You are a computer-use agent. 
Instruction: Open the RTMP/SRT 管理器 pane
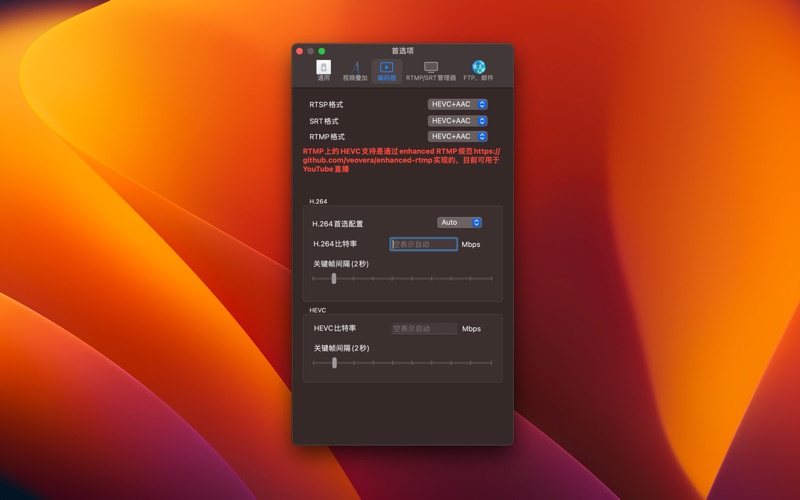pyautogui.click(x=430, y=70)
